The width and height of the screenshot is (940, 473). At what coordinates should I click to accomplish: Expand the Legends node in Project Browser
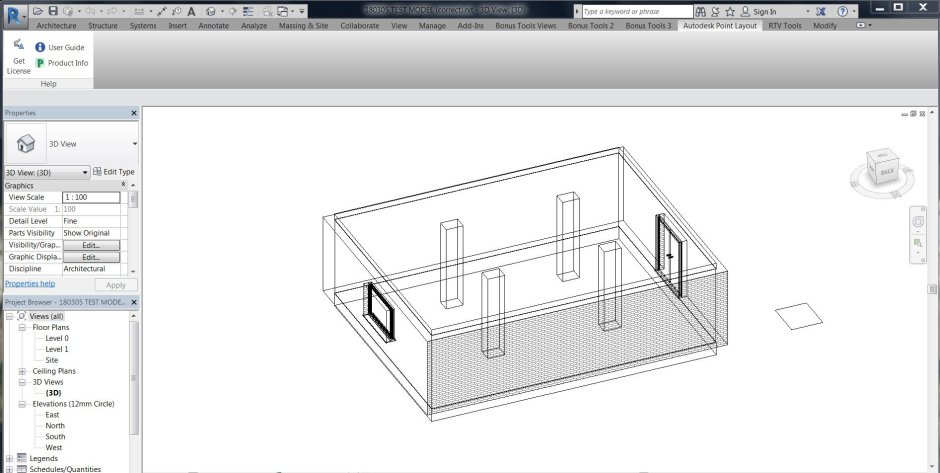(9, 458)
